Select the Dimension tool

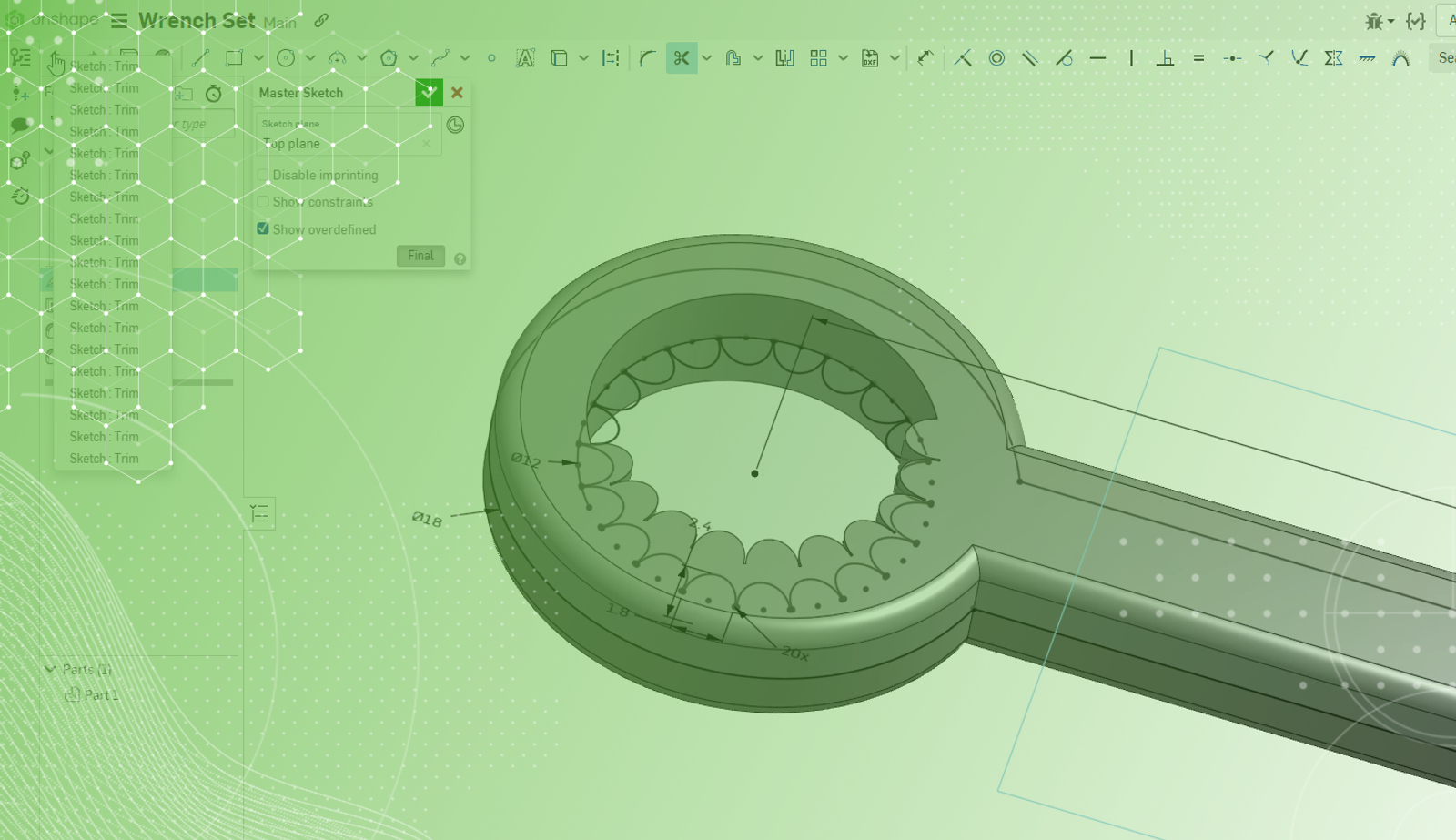(x=925, y=58)
